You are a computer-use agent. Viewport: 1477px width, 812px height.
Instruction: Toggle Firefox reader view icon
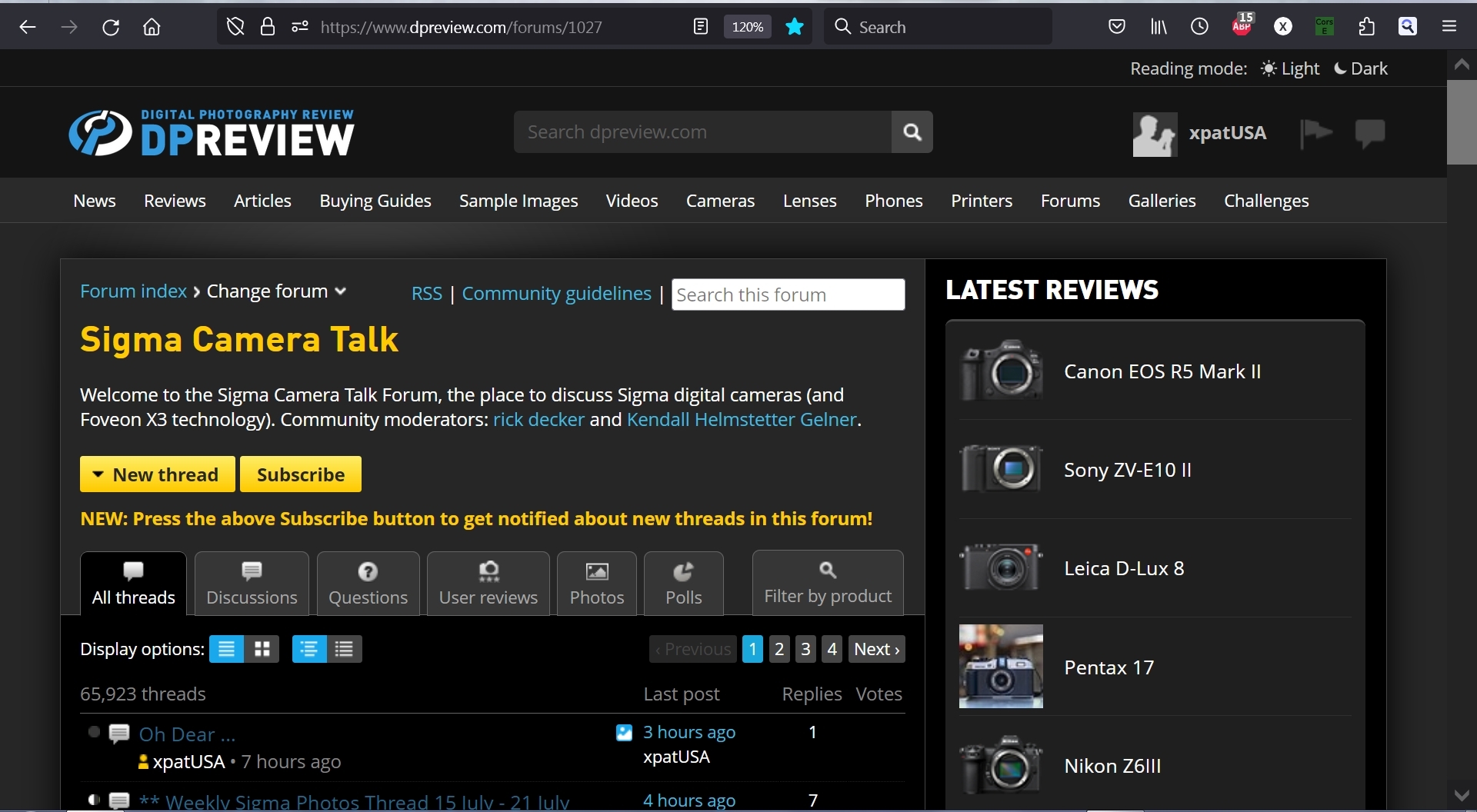click(700, 27)
